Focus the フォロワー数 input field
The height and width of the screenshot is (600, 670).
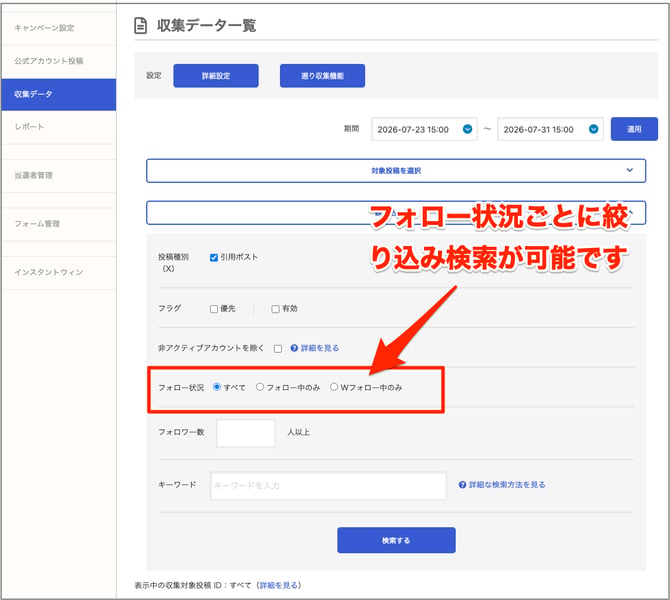coord(246,433)
